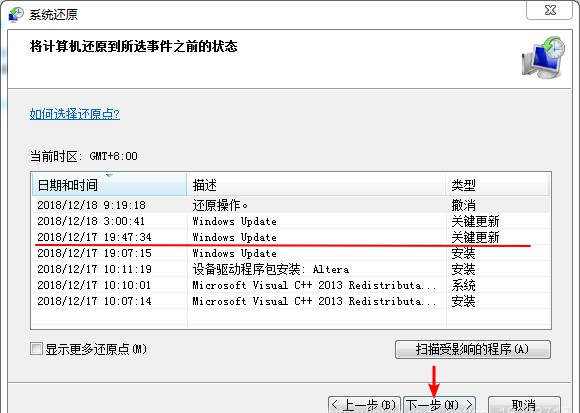This screenshot has height=413, width=580.
Task: Click Microsoft Visual C++ description in 10:10:01 row
Action: click(x=314, y=285)
